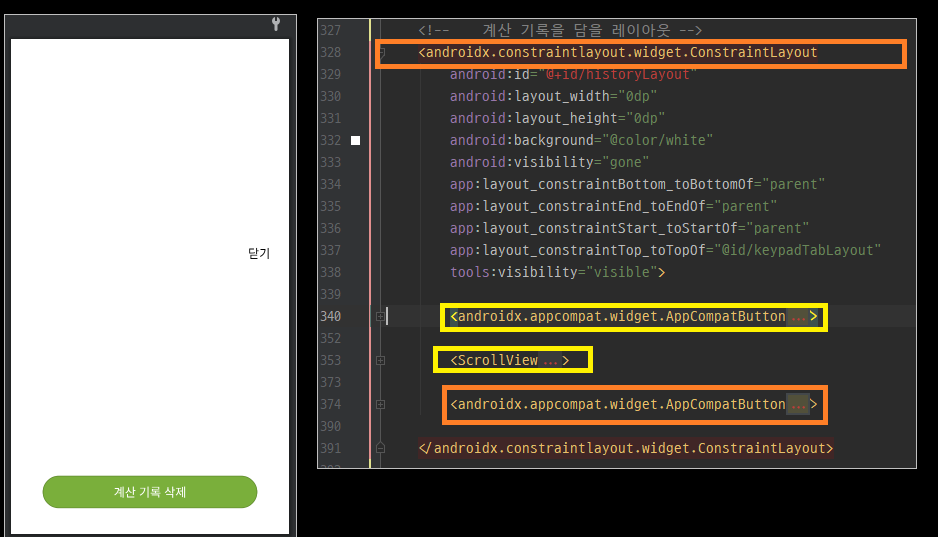Click line number 374 in the gutter
The height and width of the screenshot is (537, 938).
[330, 404]
